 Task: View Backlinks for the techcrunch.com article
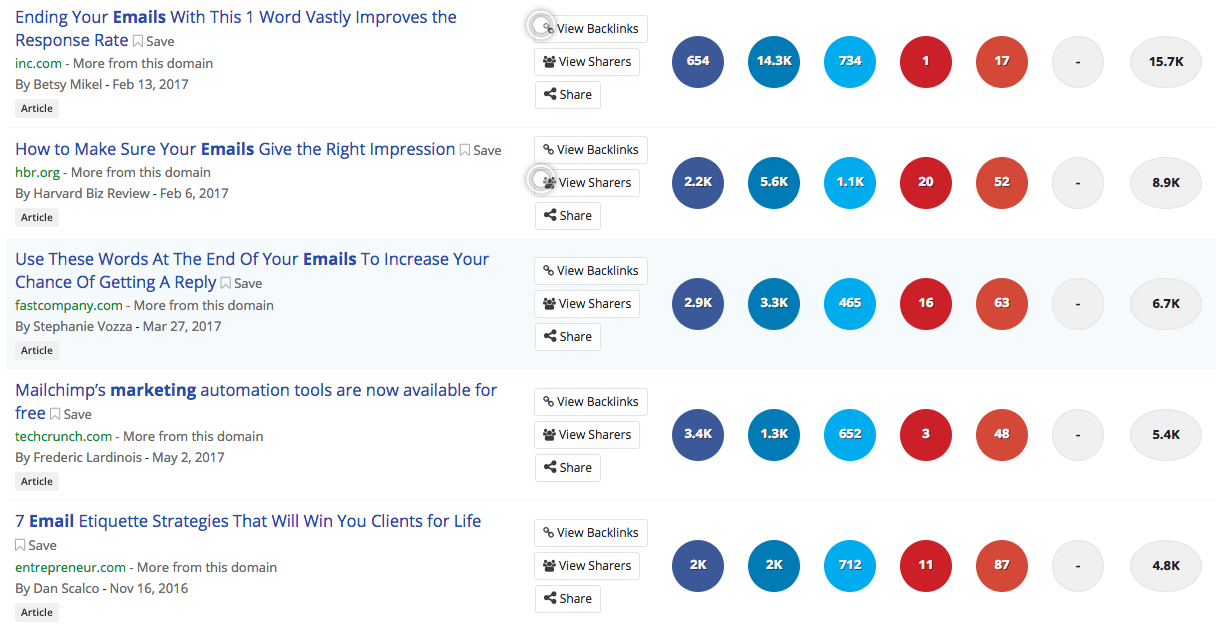[x=591, y=402]
